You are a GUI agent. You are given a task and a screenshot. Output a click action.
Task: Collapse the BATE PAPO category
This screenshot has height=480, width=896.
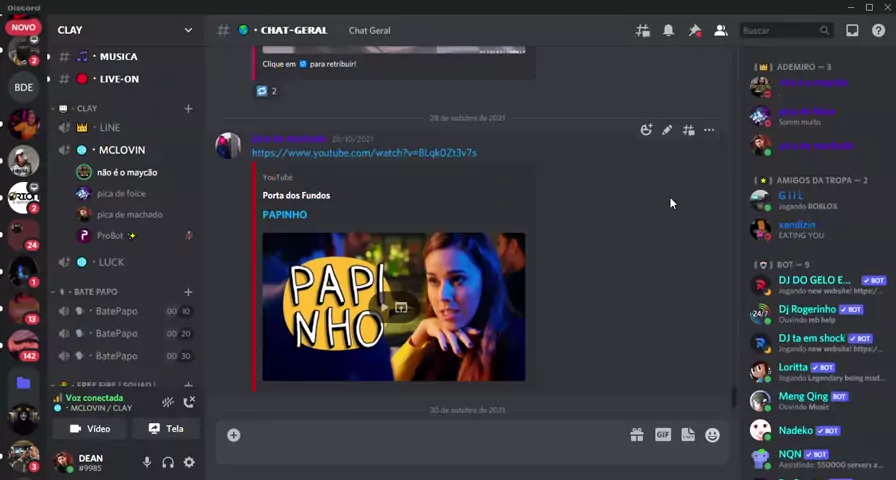point(95,292)
